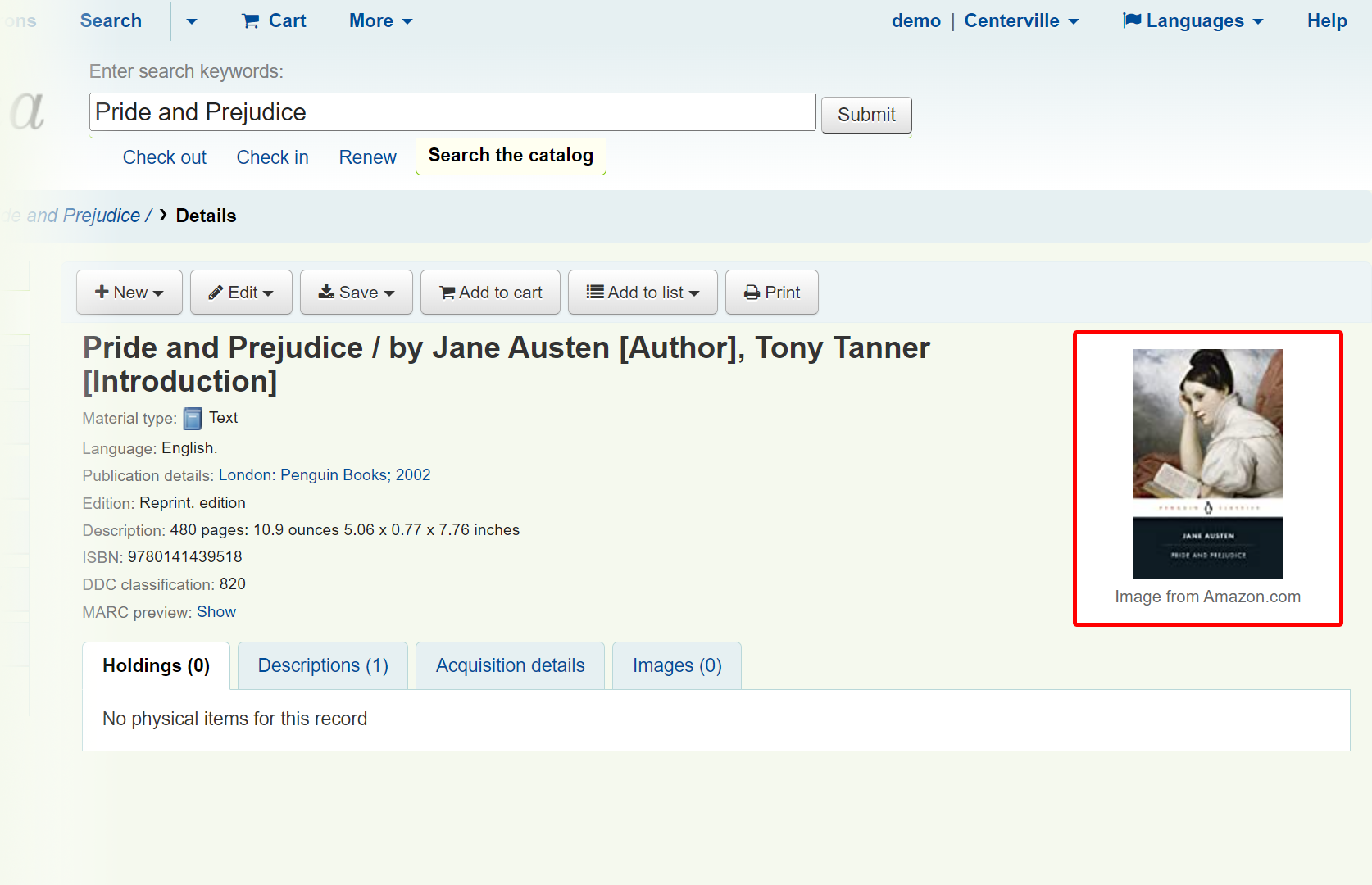Image resolution: width=1372 pixels, height=885 pixels.
Task: Print this record
Action: coord(772,293)
